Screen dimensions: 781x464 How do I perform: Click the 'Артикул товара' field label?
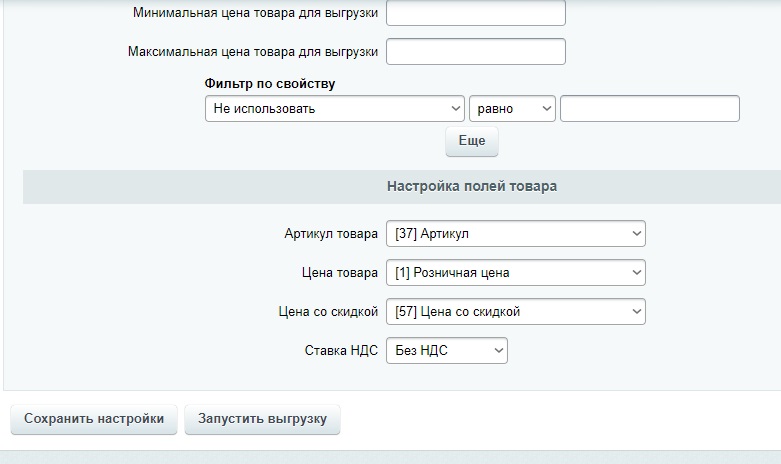pyautogui.click(x=331, y=234)
